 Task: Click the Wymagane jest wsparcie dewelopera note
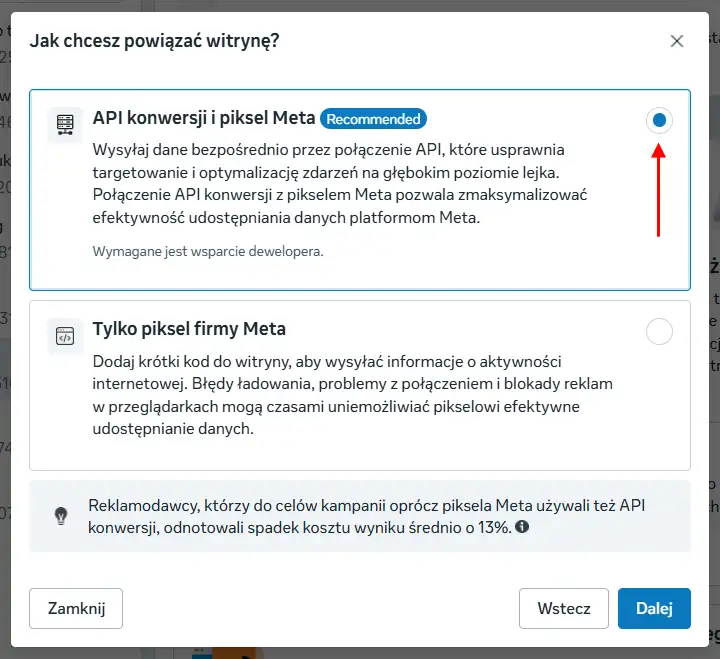click(208, 251)
